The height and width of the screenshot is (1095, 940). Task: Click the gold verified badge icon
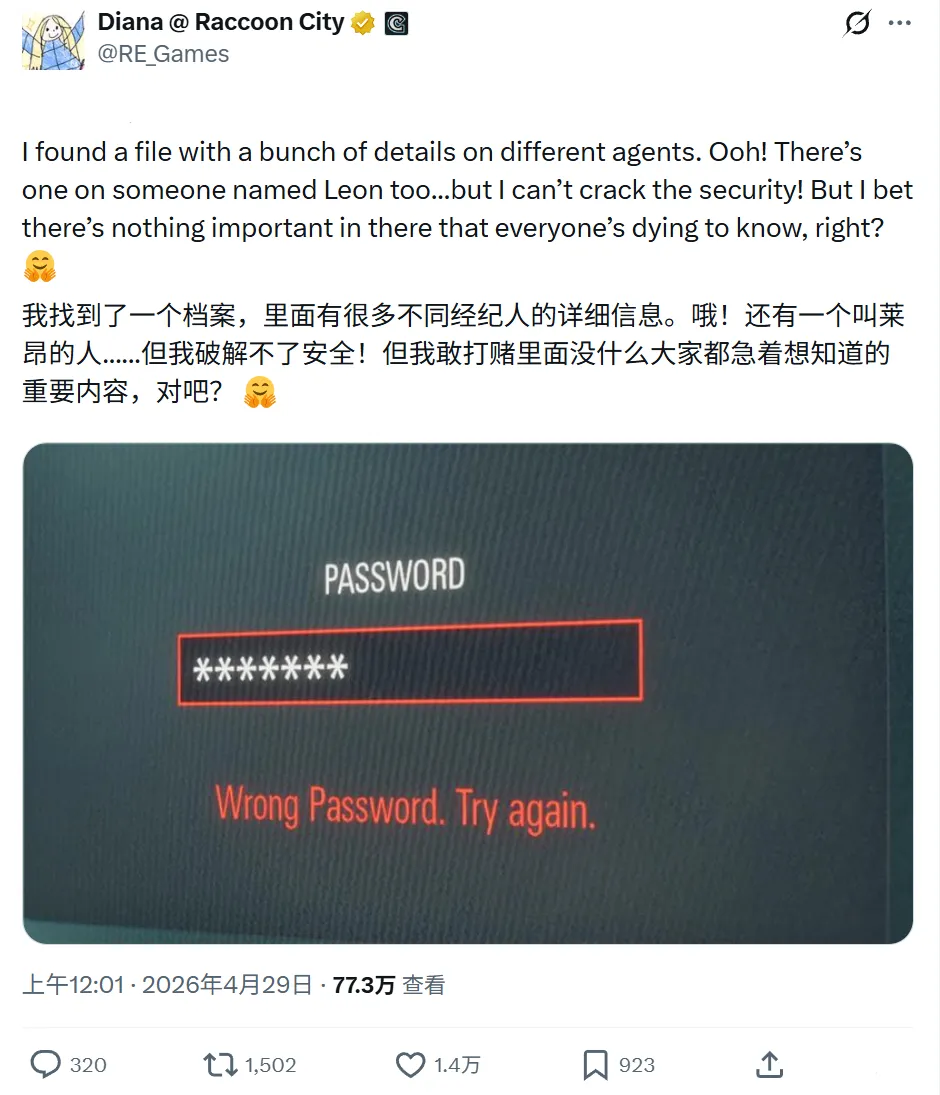point(362,24)
